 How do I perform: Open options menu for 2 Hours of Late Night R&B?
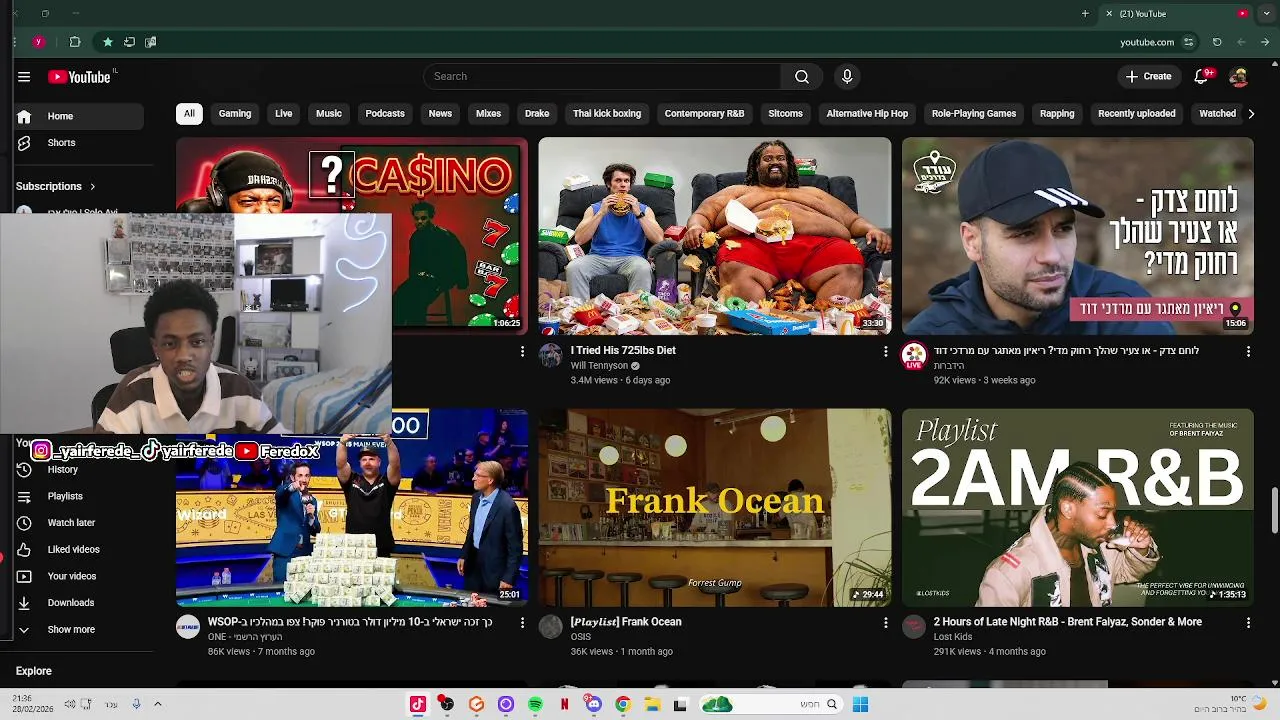pos(1248,623)
